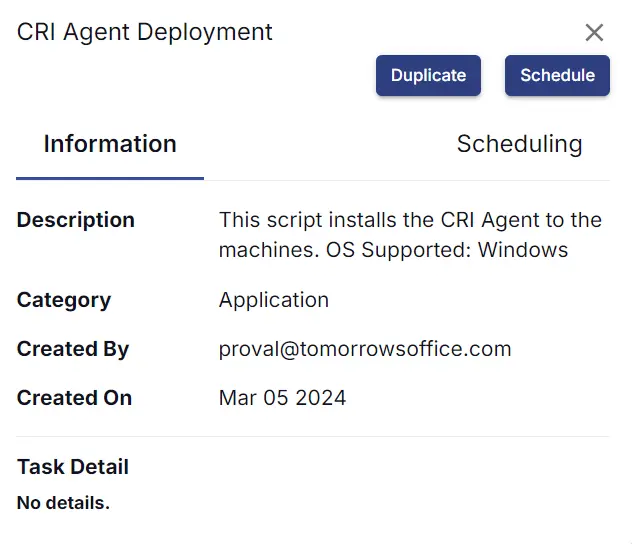The width and height of the screenshot is (632, 544).
Task: Click the CRI Agent Deployment title
Action: (145, 32)
